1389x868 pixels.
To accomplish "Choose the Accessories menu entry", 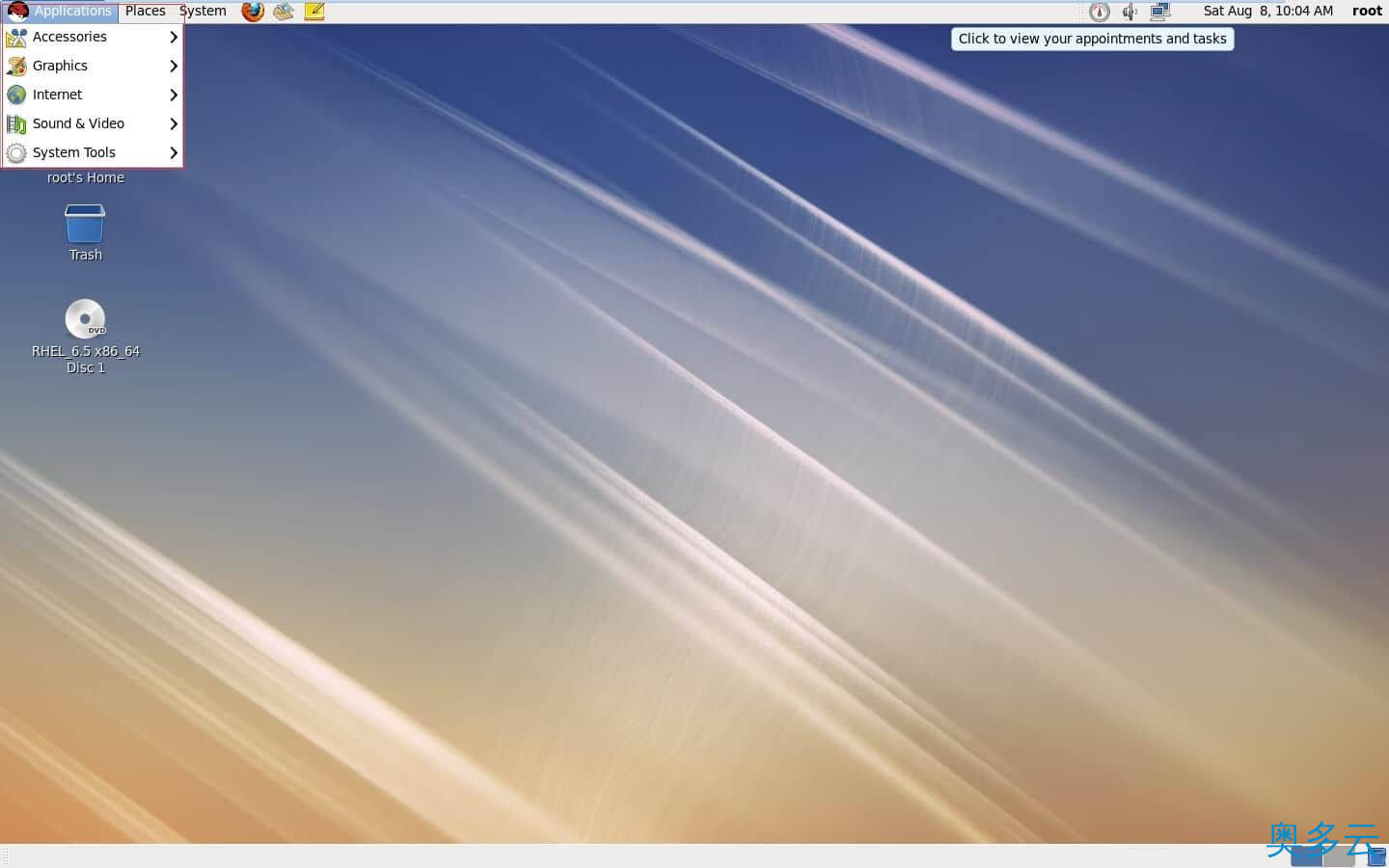I will coord(93,38).
